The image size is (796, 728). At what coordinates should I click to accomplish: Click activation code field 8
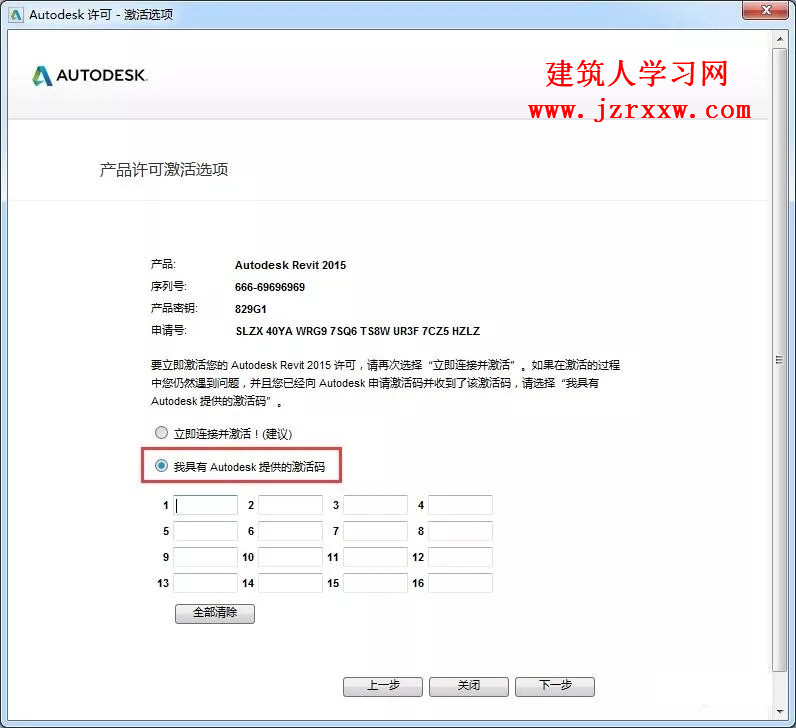tap(460, 531)
